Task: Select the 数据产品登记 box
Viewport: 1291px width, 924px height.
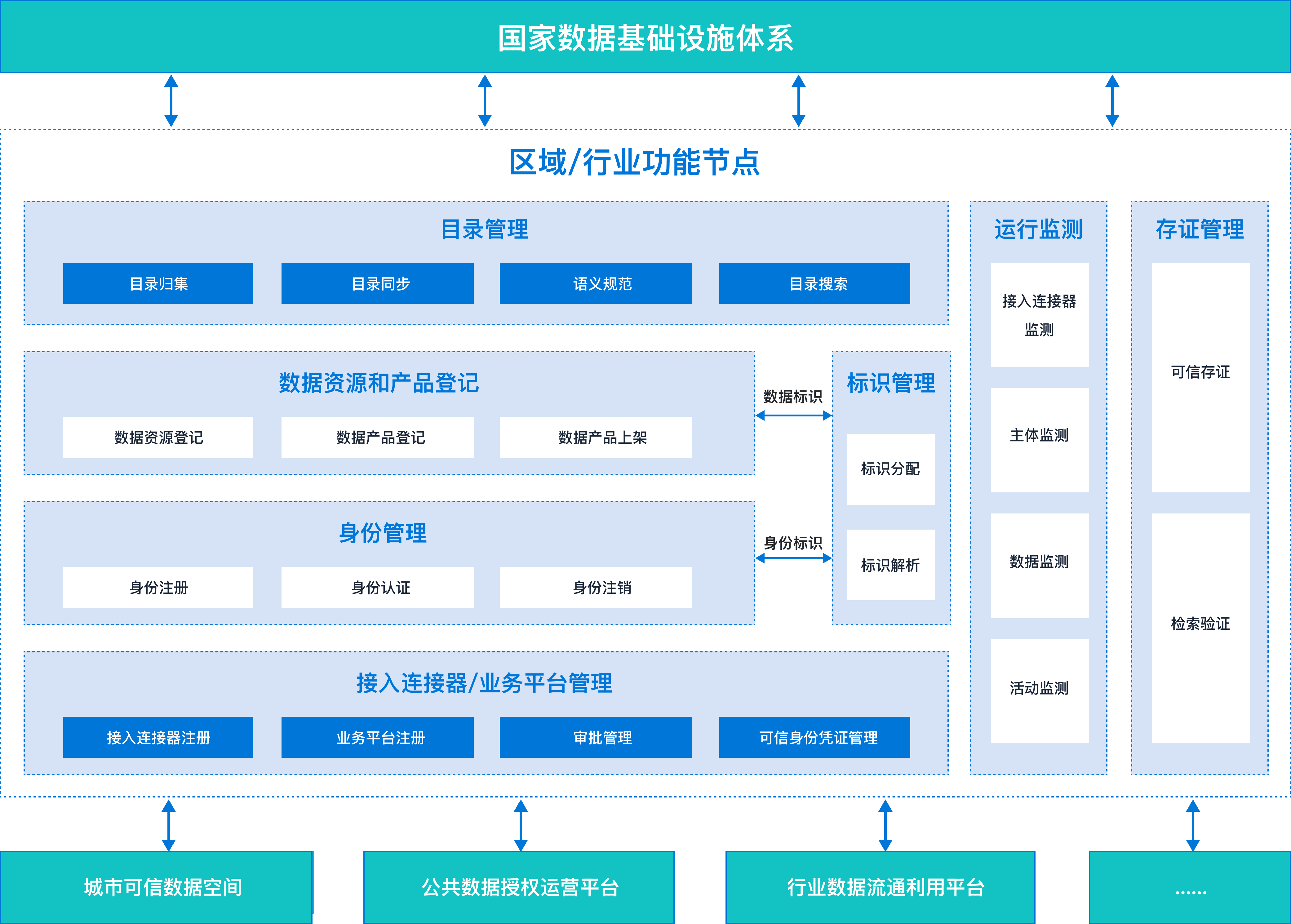Action: tap(377, 437)
